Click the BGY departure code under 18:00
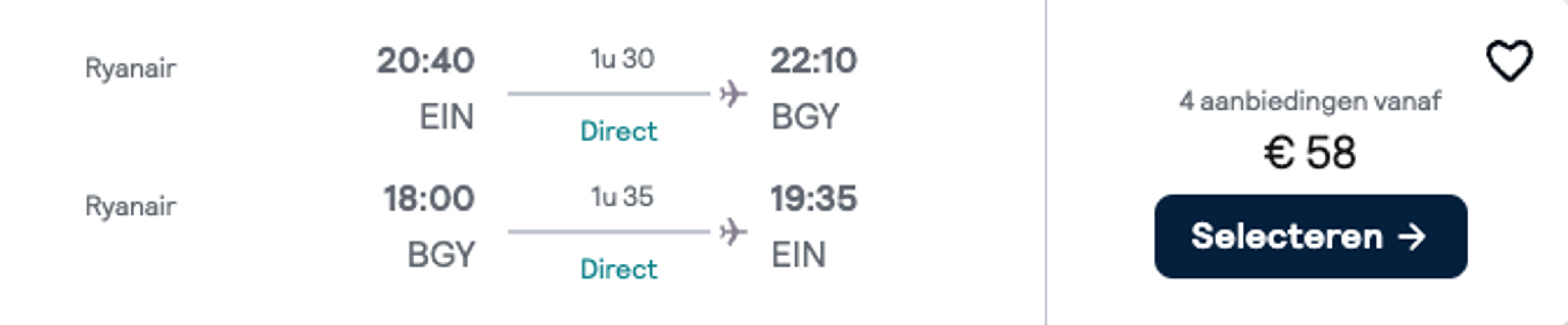Viewport: 1568px width, 325px height. point(441,254)
